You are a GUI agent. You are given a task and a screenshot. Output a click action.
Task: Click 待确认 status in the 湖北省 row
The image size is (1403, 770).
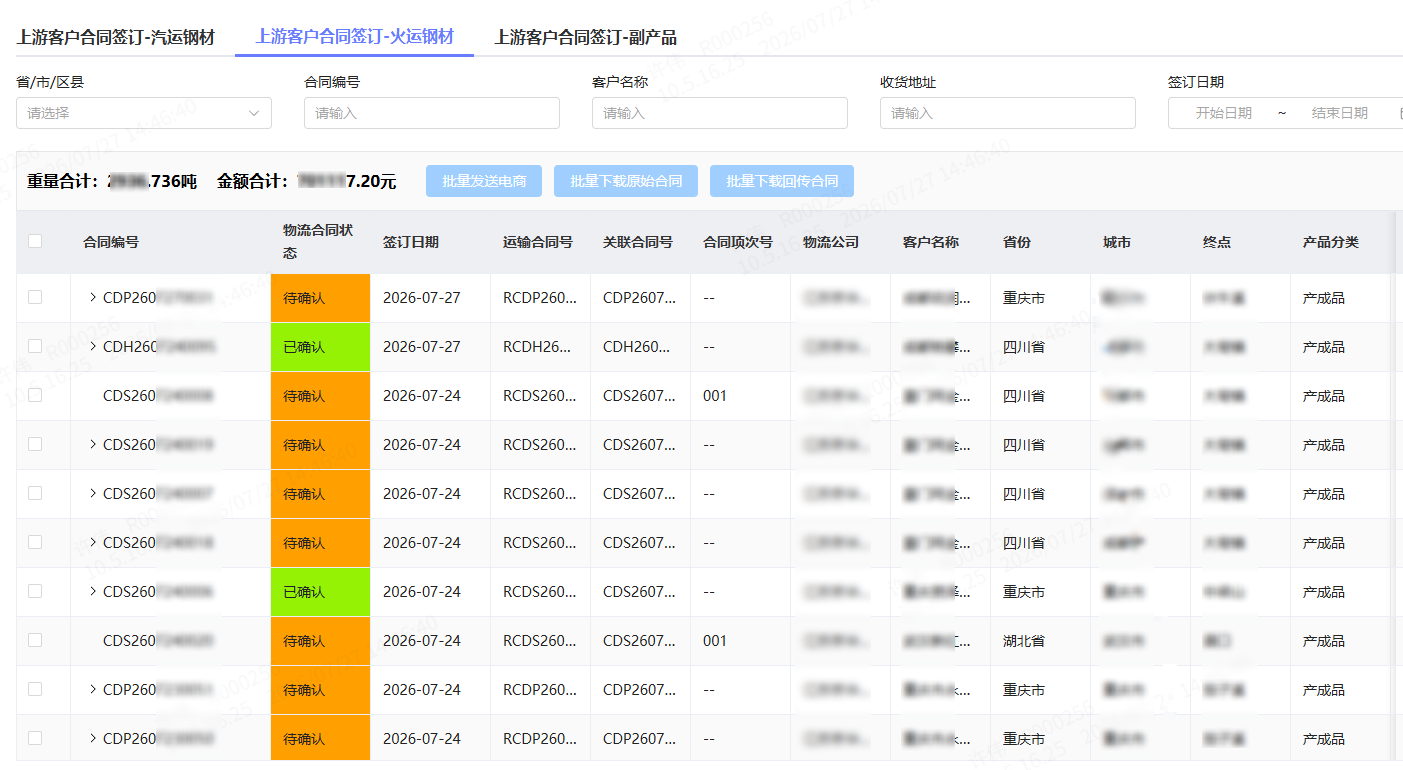point(320,641)
